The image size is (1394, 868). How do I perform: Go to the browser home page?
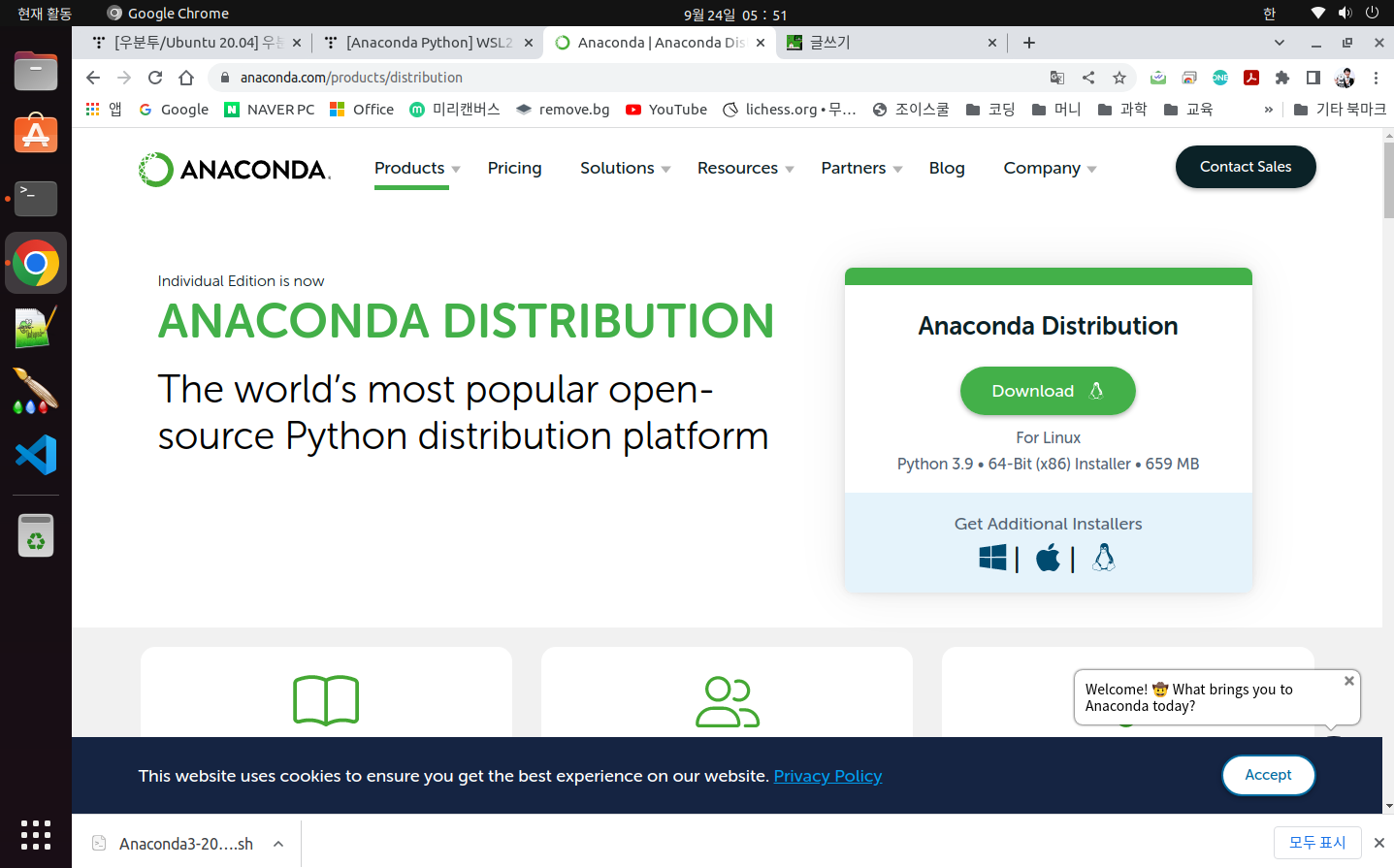pos(186,78)
